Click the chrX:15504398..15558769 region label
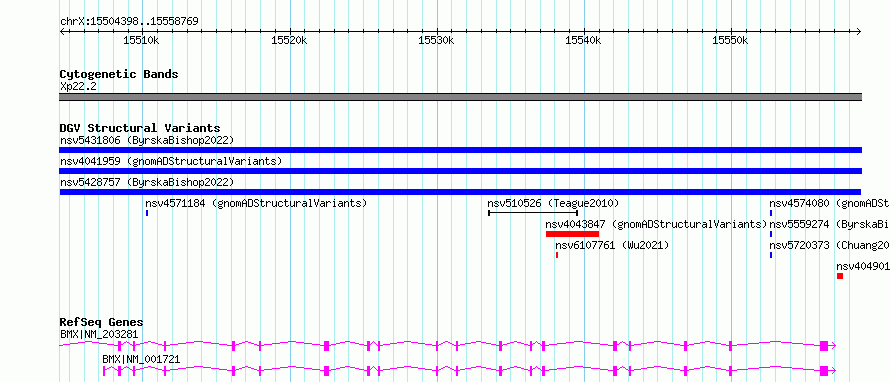Viewport: 890px width, 382px height. pyautogui.click(x=129, y=22)
